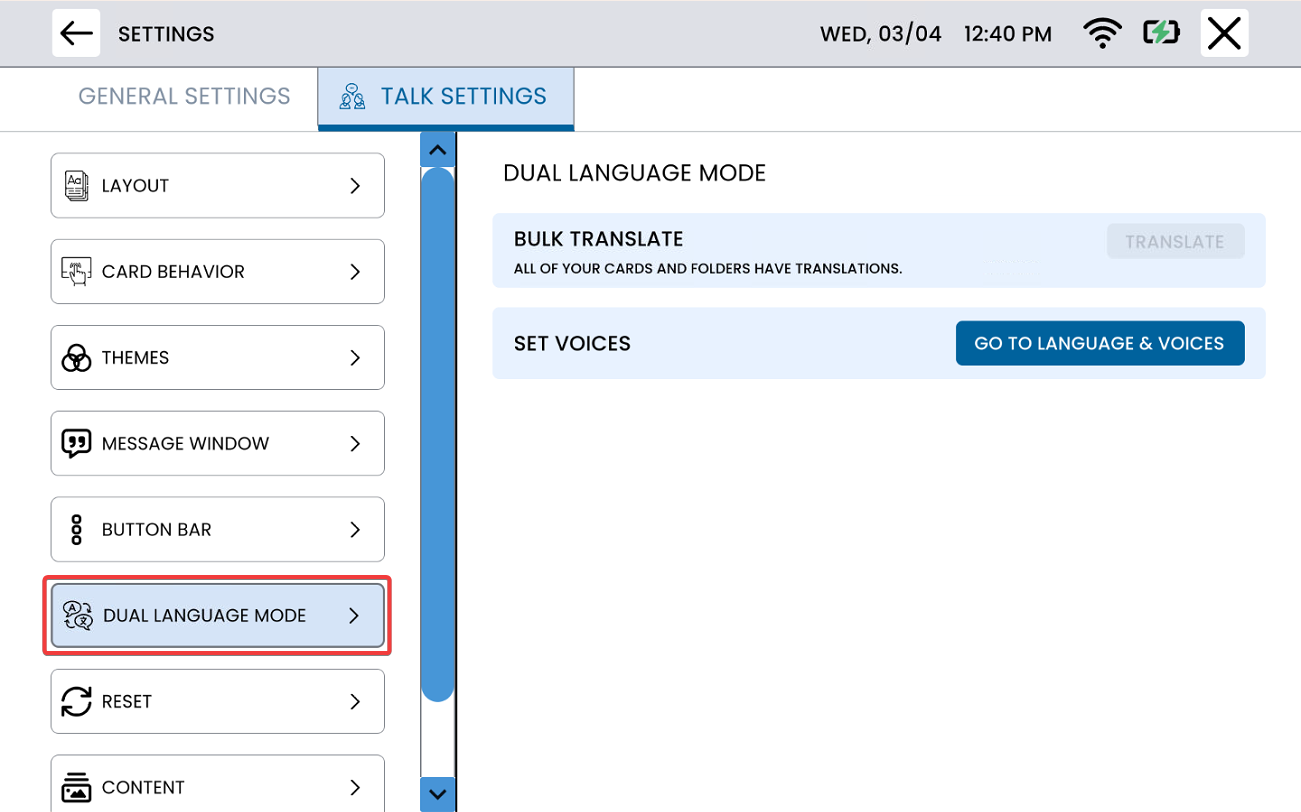Click the scrollbar down arrow
This screenshot has width=1301, height=812.
pyautogui.click(x=437, y=794)
